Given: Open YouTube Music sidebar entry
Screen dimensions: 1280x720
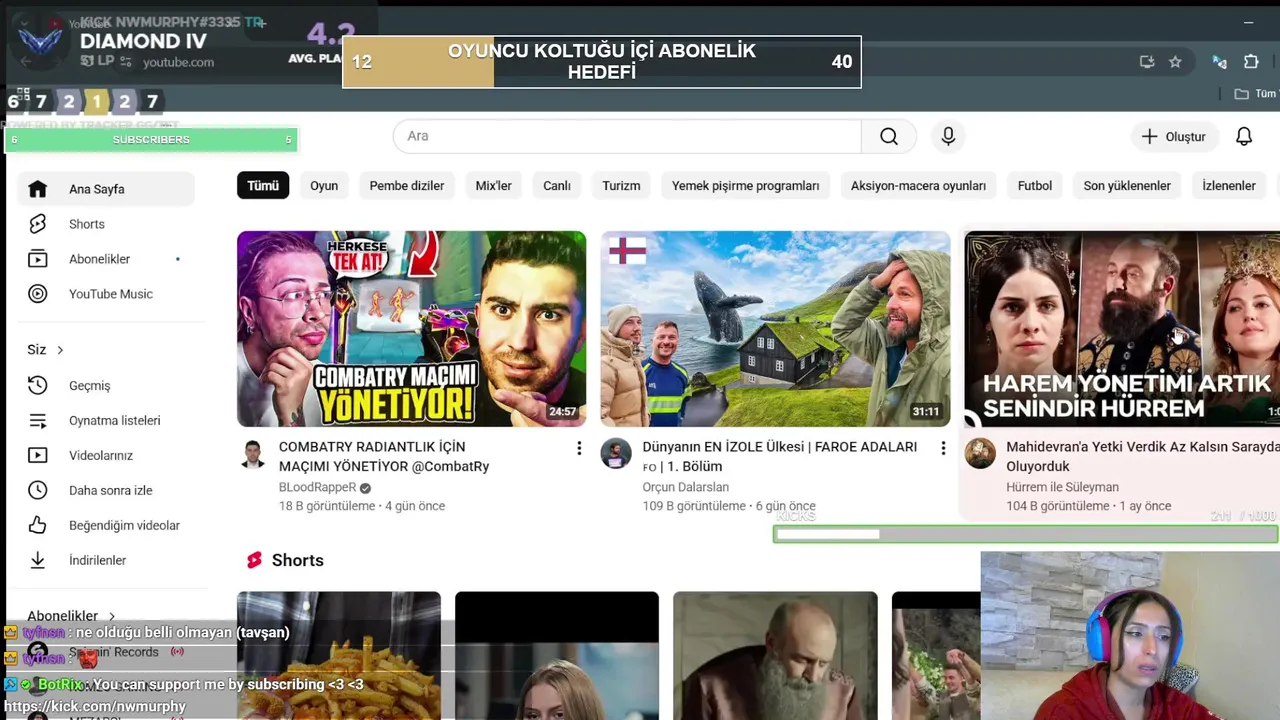Looking at the screenshot, I should [x=105, y=294].
